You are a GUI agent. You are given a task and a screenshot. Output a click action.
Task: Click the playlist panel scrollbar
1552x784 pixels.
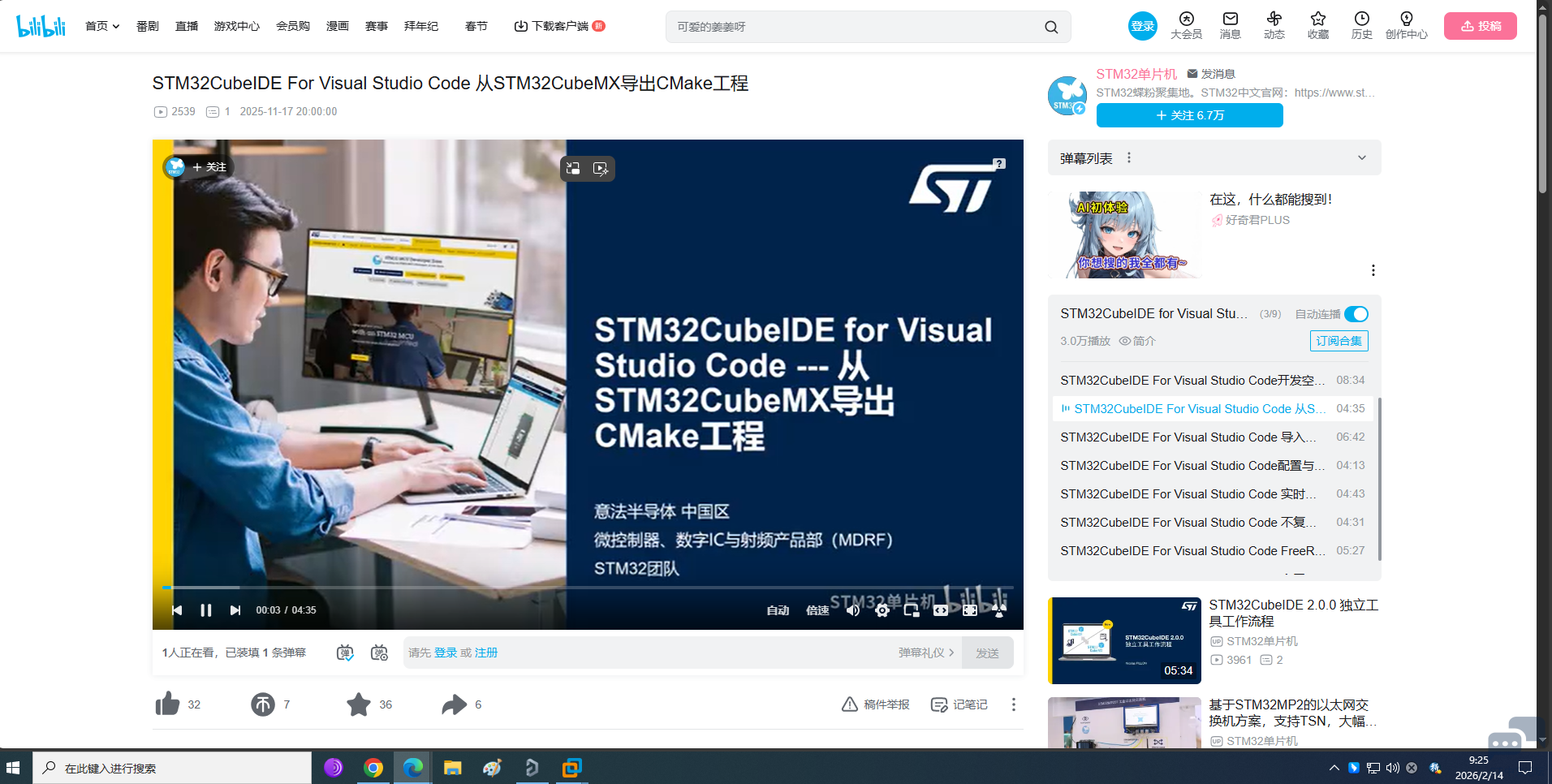[1380, 479]
